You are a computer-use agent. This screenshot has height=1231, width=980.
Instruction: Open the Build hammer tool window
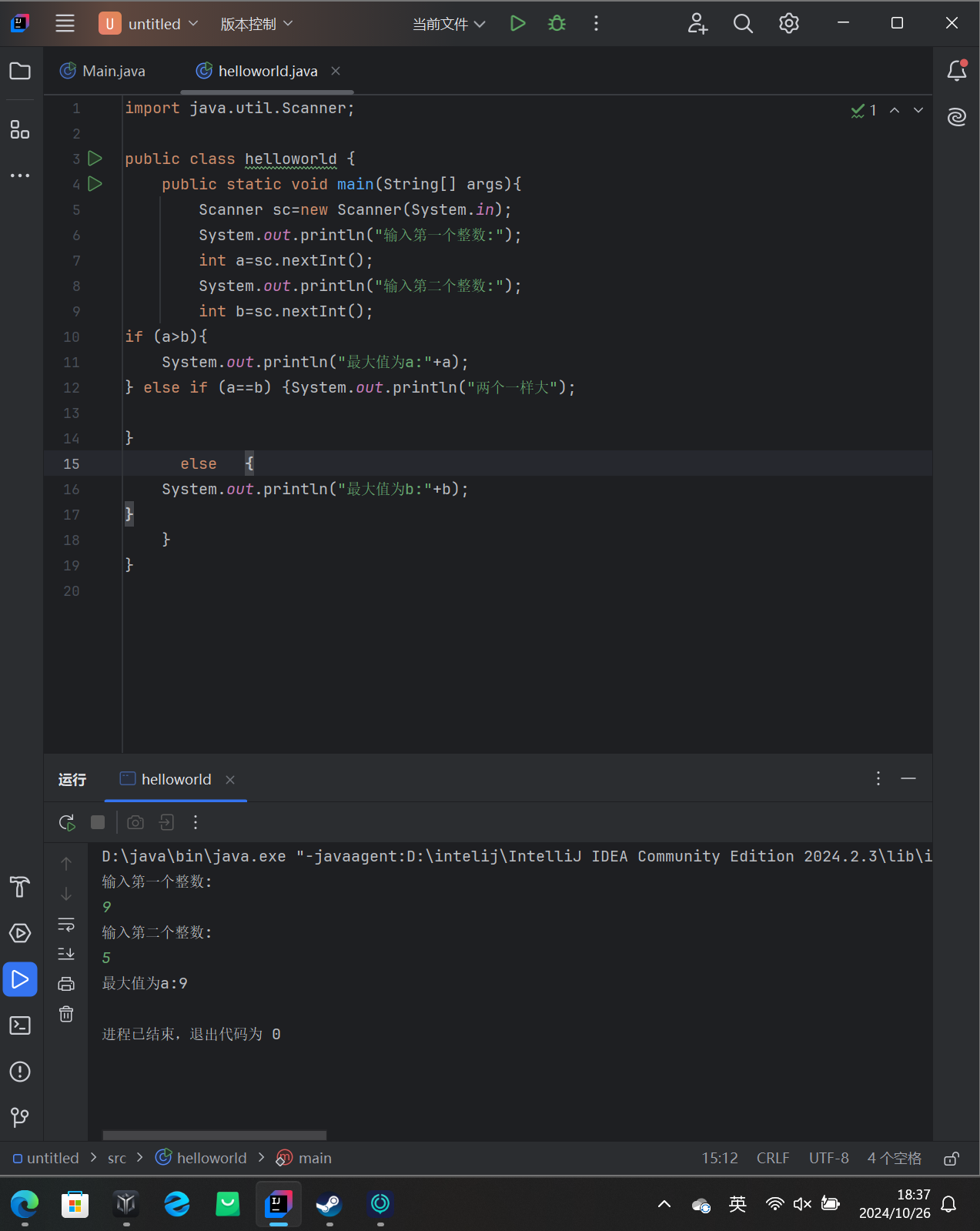[x=20, y=887]
